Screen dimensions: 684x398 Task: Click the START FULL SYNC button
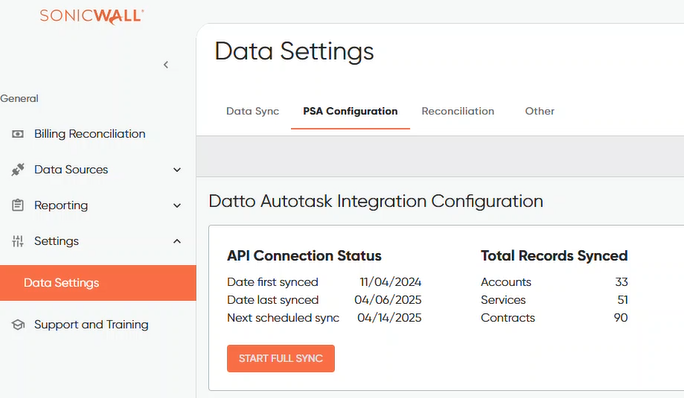click(281, 358)
